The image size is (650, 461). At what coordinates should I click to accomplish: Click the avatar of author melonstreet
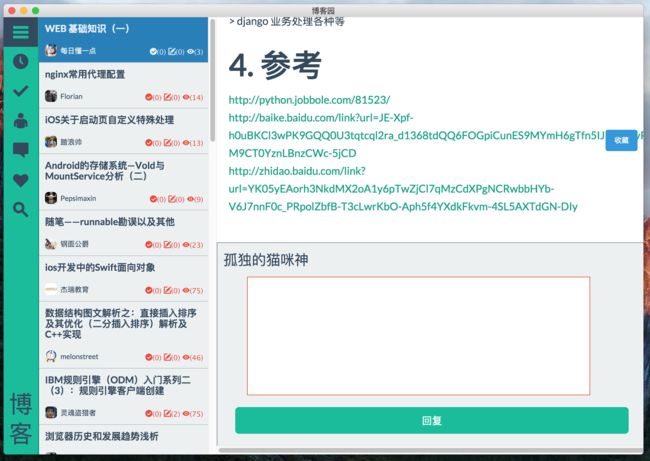pyautogui.click(x=51, y=357)
